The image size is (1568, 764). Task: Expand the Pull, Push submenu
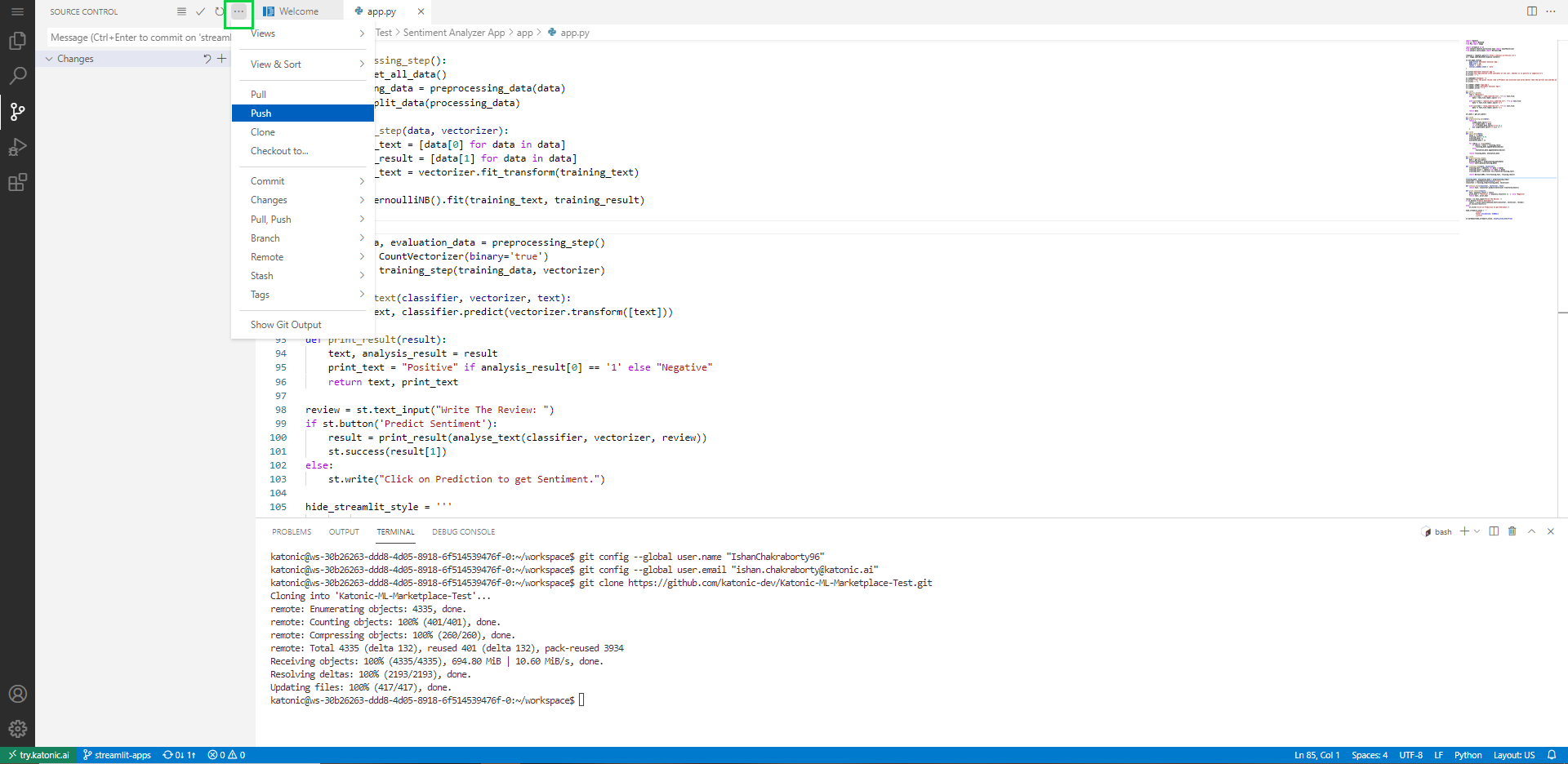303,220
